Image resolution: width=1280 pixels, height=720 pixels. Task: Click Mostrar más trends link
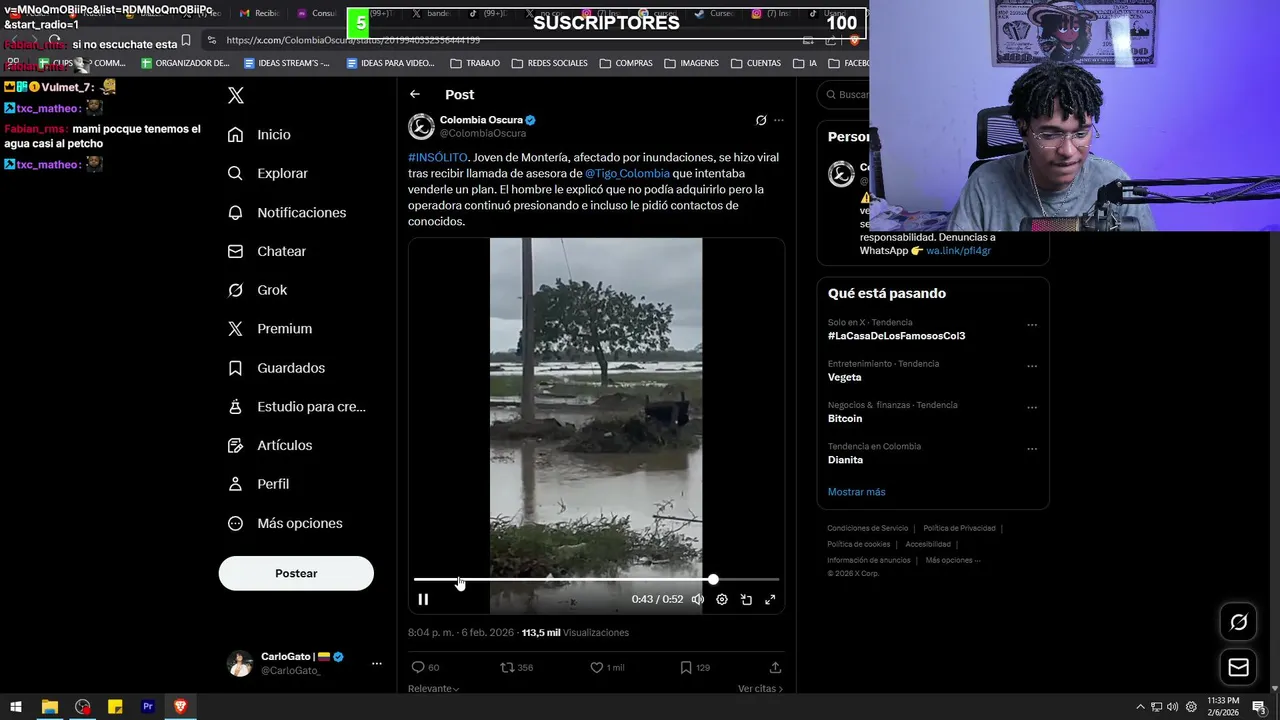click(856, 492)
